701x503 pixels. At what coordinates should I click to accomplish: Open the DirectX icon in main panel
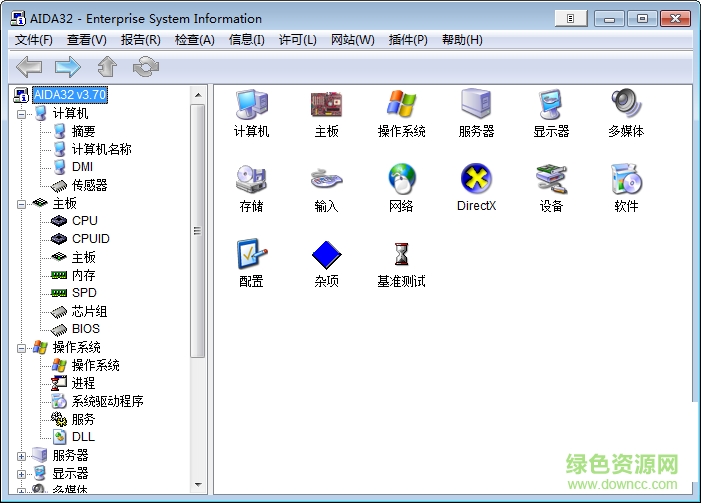click(476, 180)
